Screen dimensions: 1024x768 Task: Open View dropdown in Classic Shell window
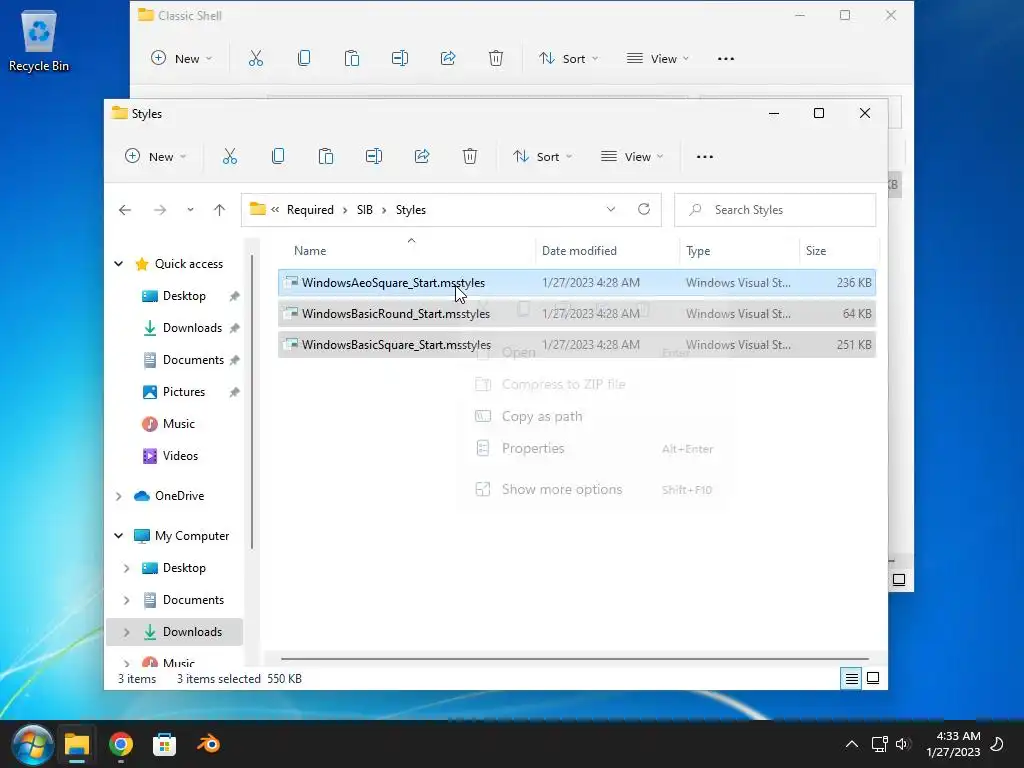coord(658,59)
